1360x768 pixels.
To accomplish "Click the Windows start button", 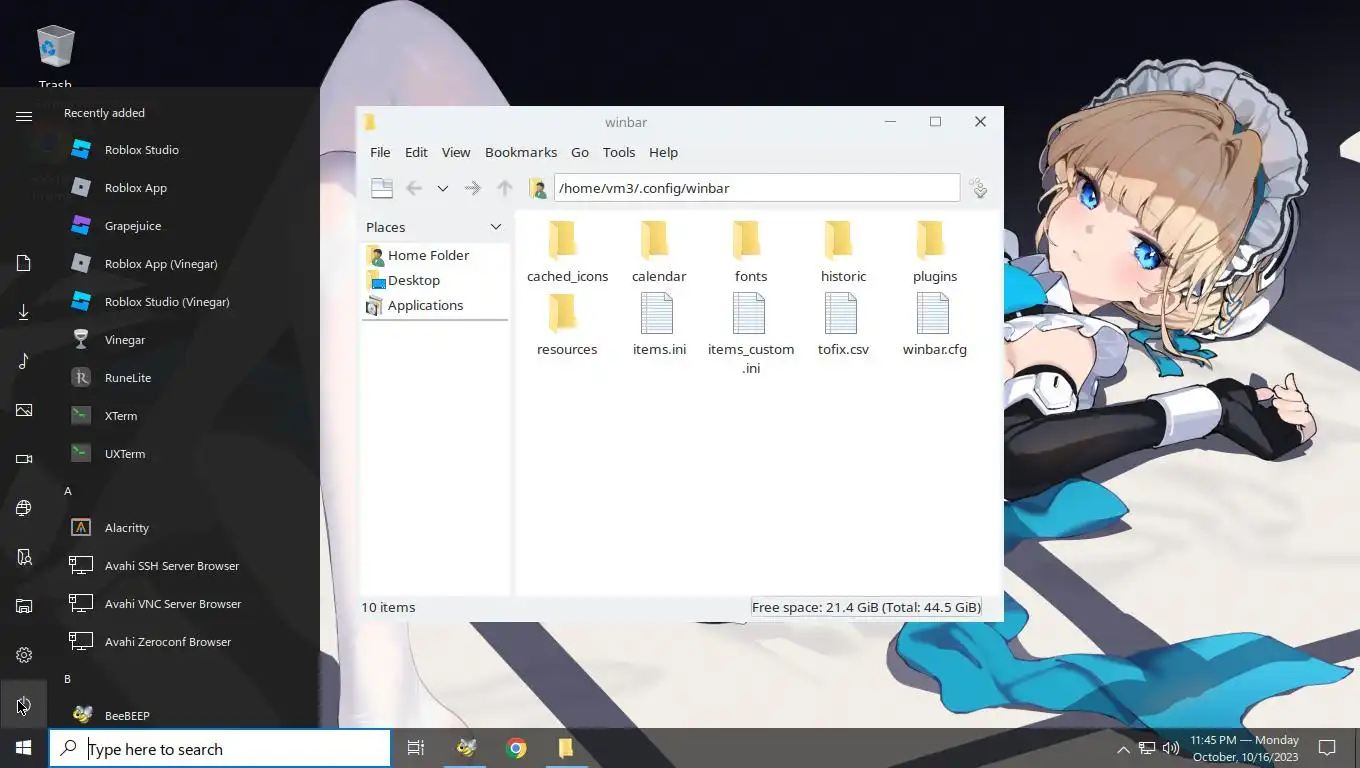I will click(24, 748).
